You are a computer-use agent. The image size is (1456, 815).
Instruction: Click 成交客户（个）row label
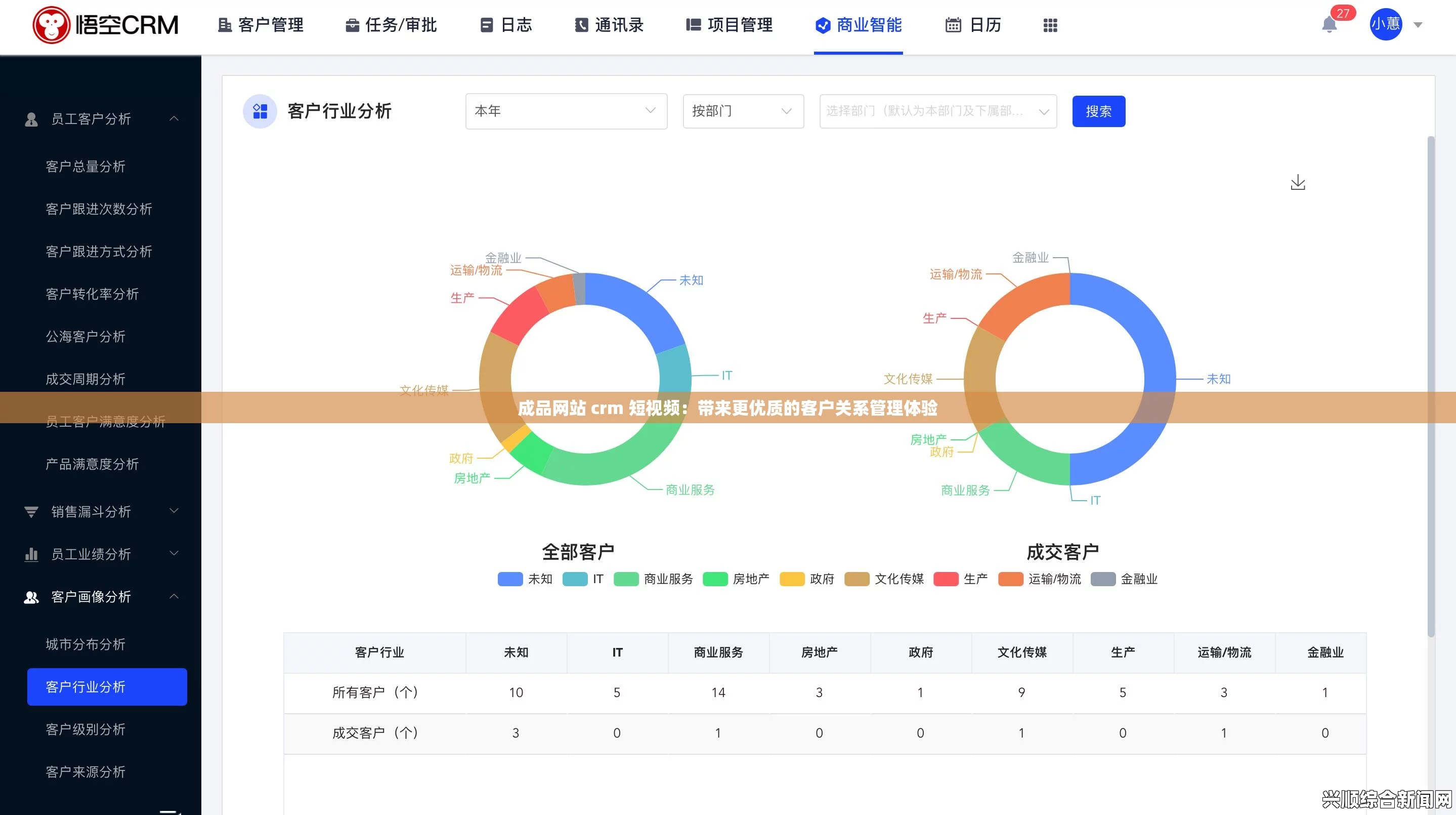(375, 733)
